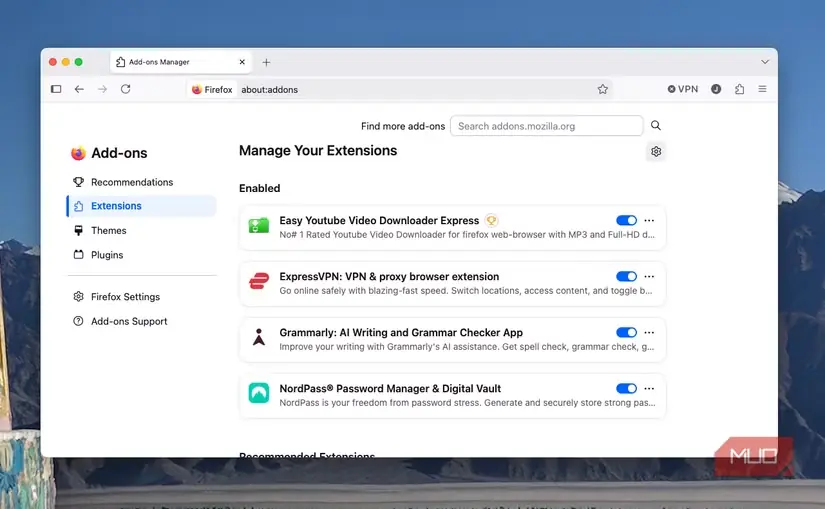This screenshot has width=825, height=509.
Task: Click the Extensions puzzle icon in the sidebar
Action: coord(78,206)
